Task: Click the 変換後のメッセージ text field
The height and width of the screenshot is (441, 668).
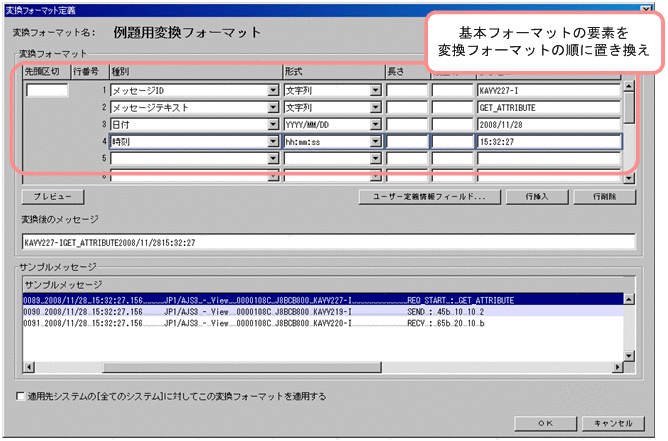Action: click(x=328, y=241)
